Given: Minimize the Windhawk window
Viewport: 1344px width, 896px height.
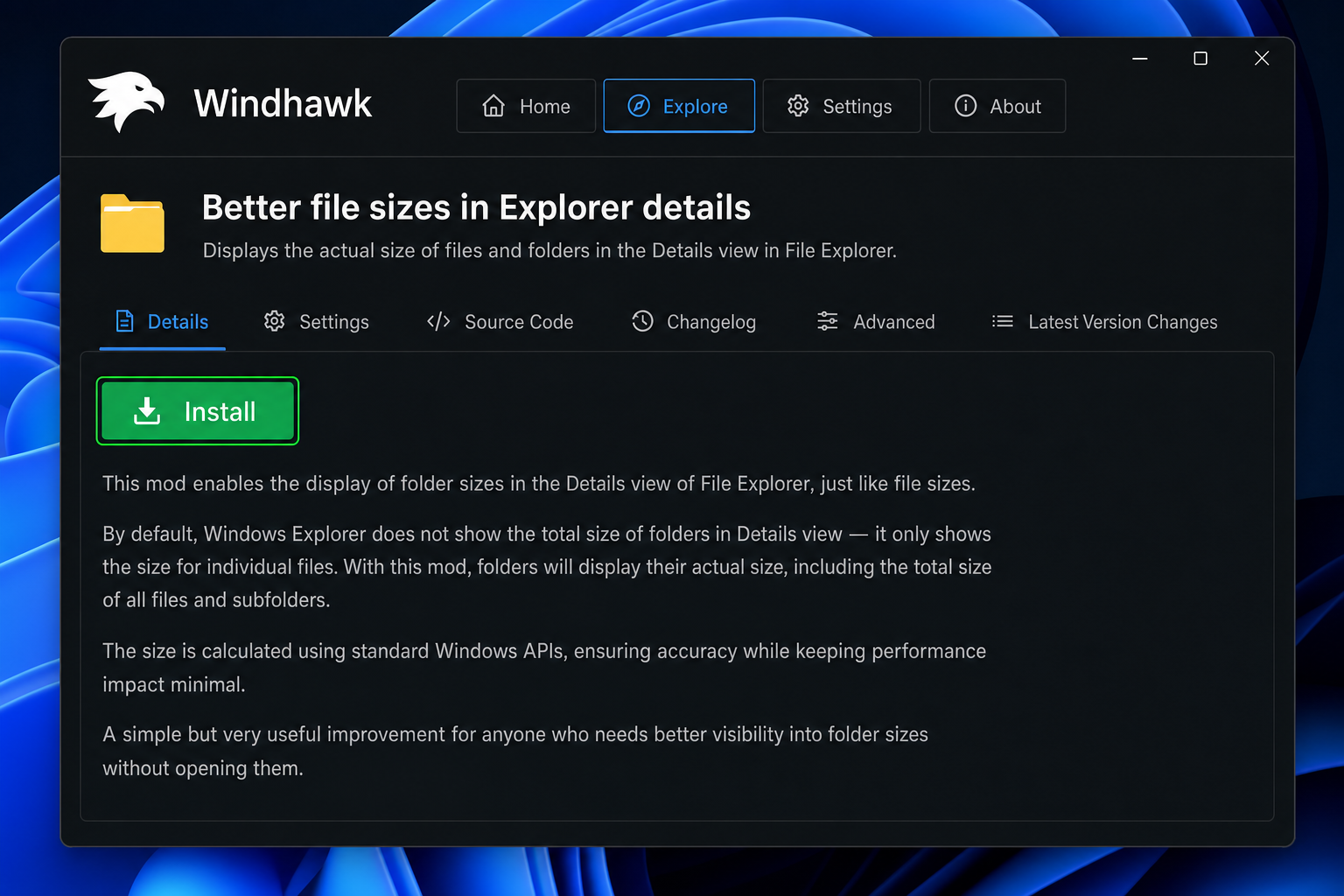Looking at the screenshot, I should (1140, 59).
